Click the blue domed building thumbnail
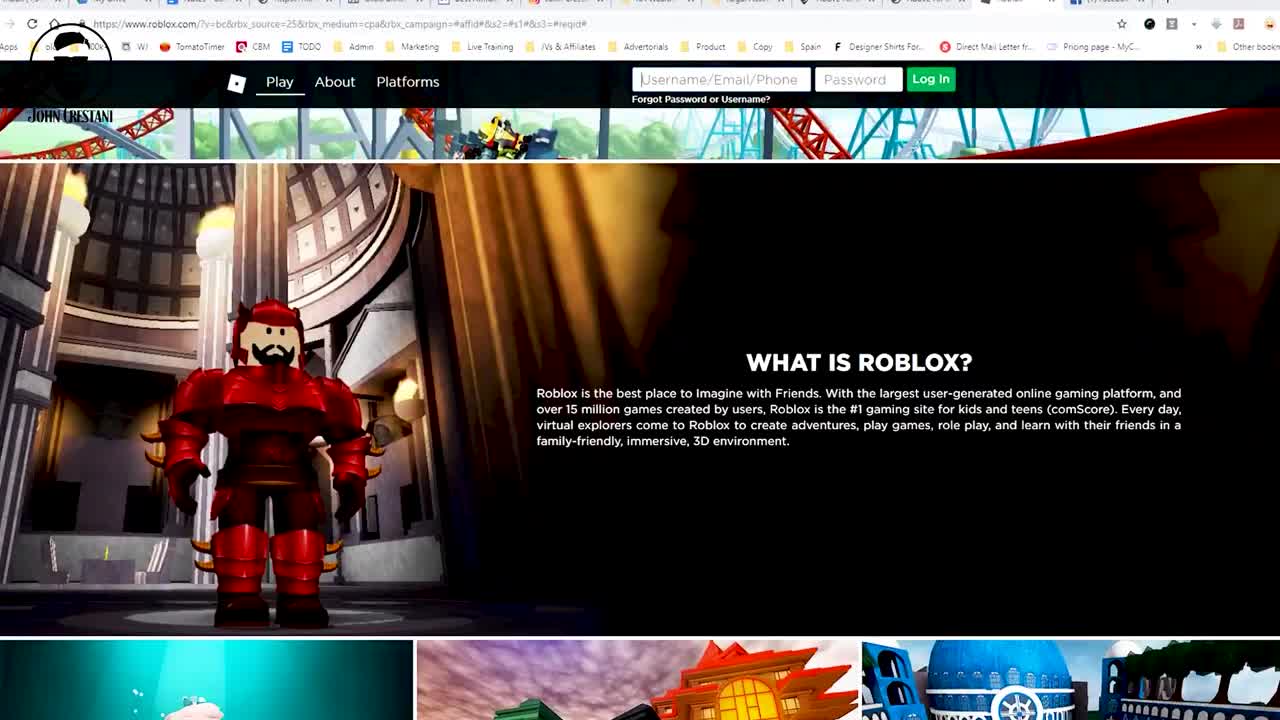Viewport: 1280px width, 720px height. pyautogui.click(x=1071, y=680)
